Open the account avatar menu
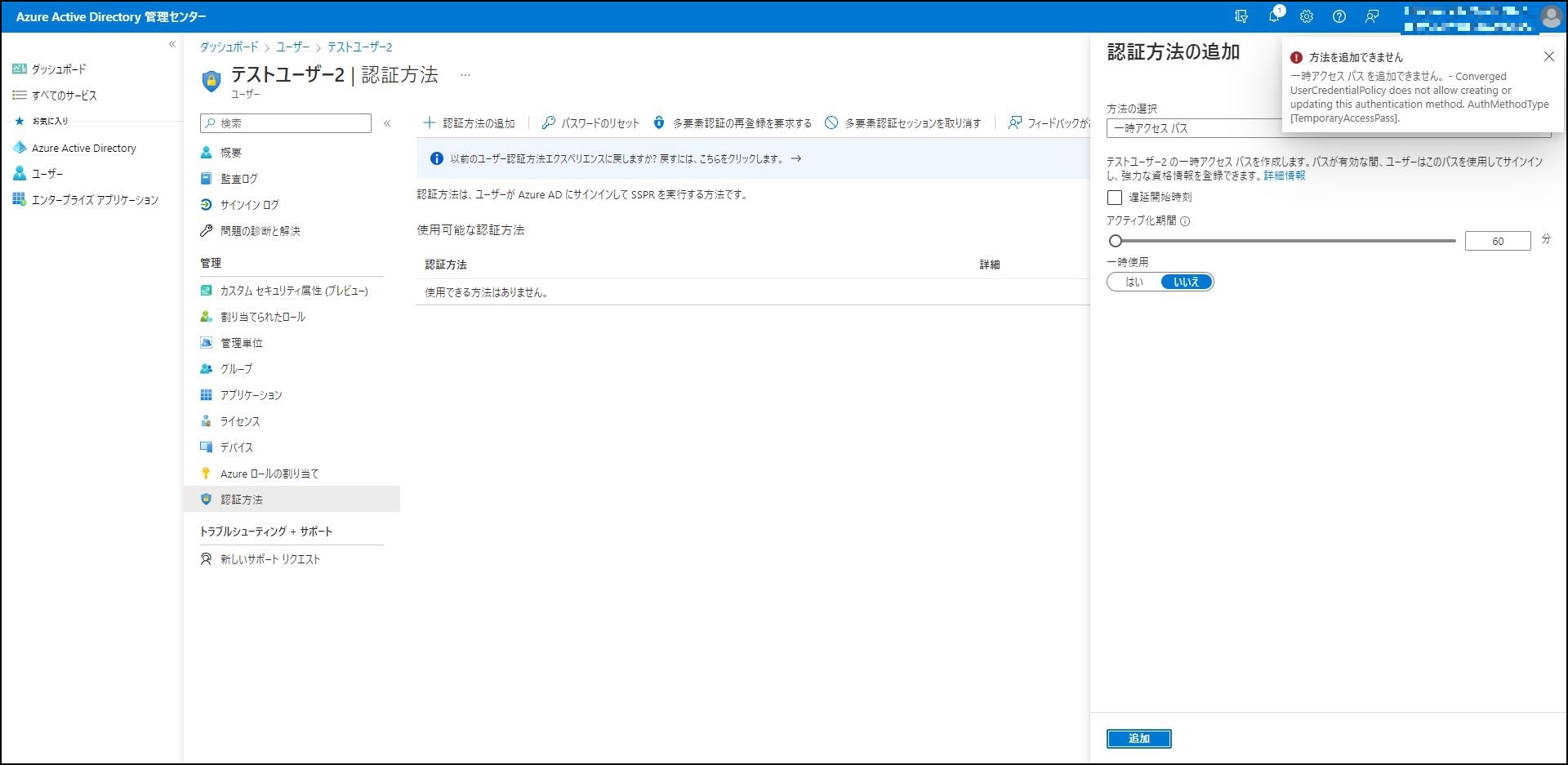 [x=1551, y=16]
